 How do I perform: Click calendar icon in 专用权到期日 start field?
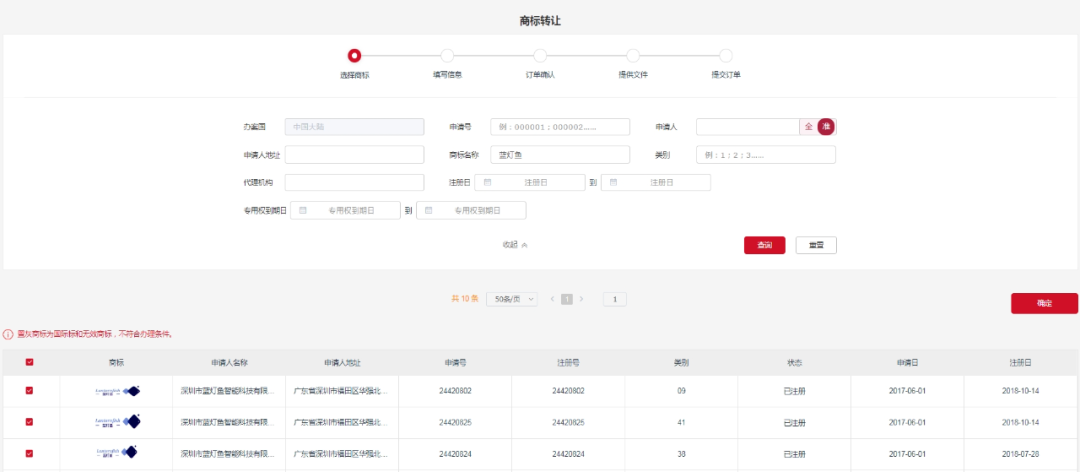(303, 211)
